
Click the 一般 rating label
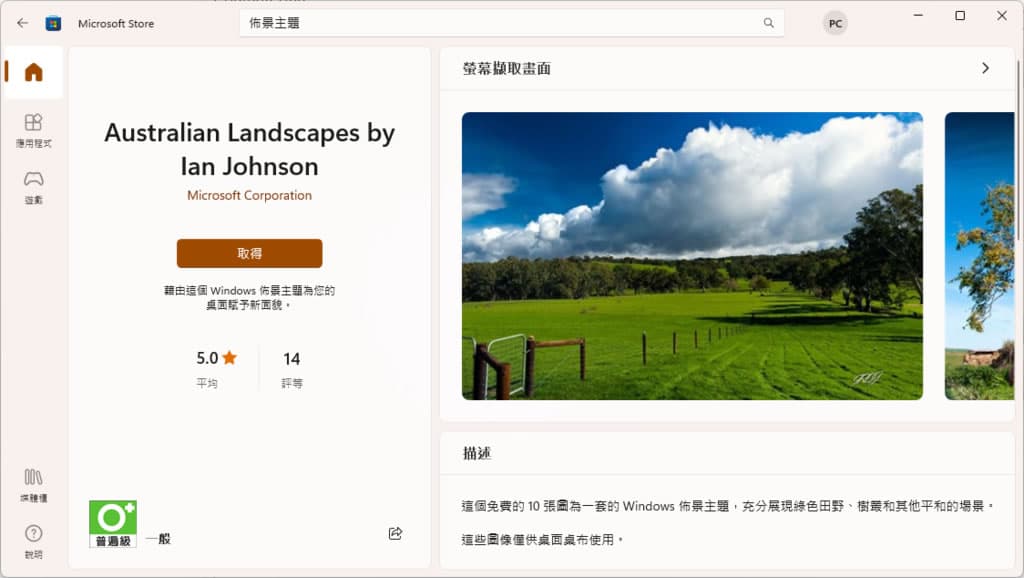(x=159, y=539)
